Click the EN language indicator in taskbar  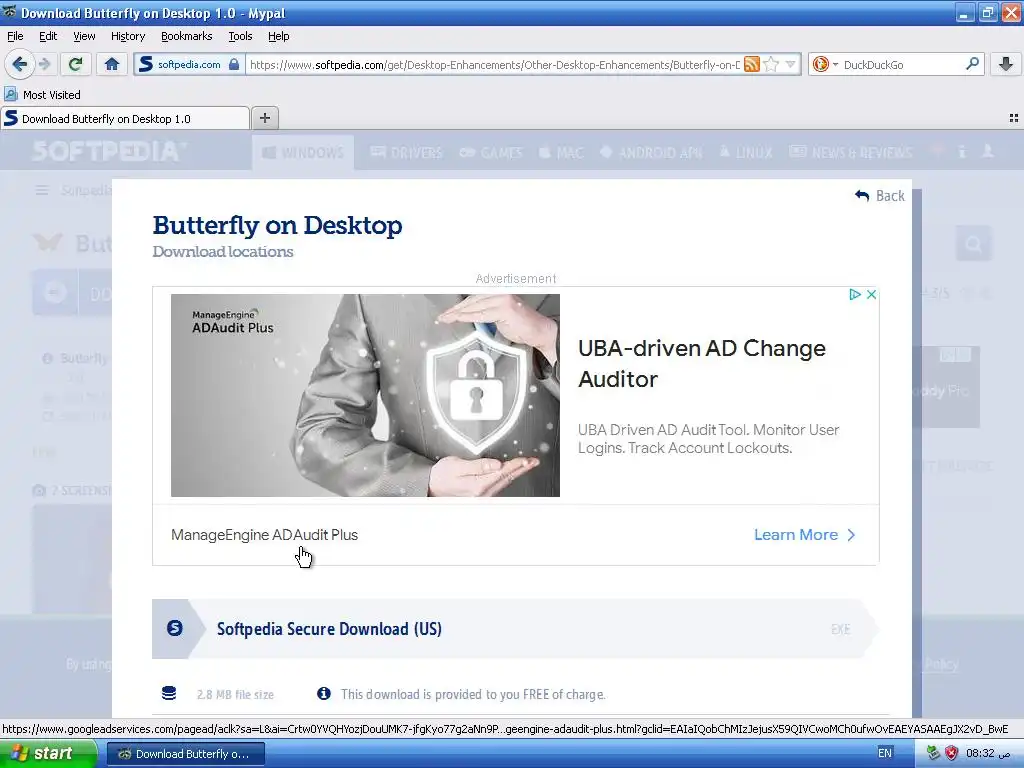pyautogui.click(x=885, y=753)
